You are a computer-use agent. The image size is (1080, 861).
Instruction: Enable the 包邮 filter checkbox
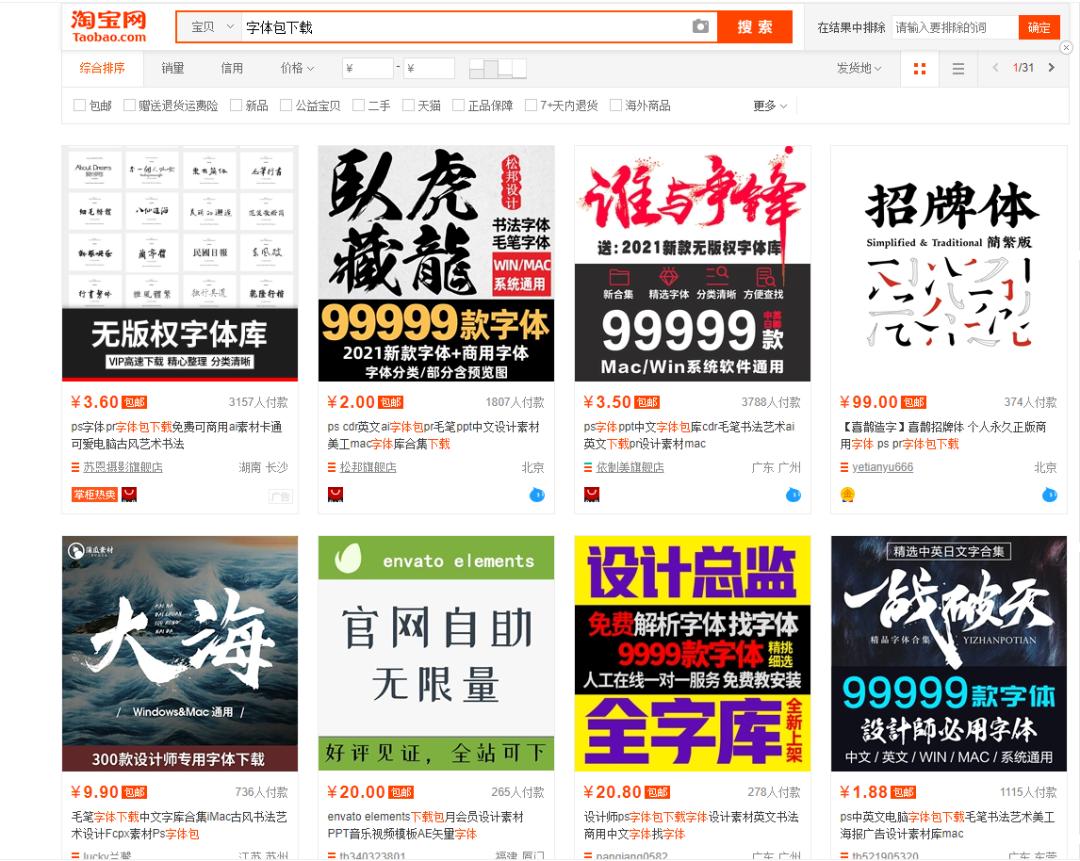click(79, 105)
